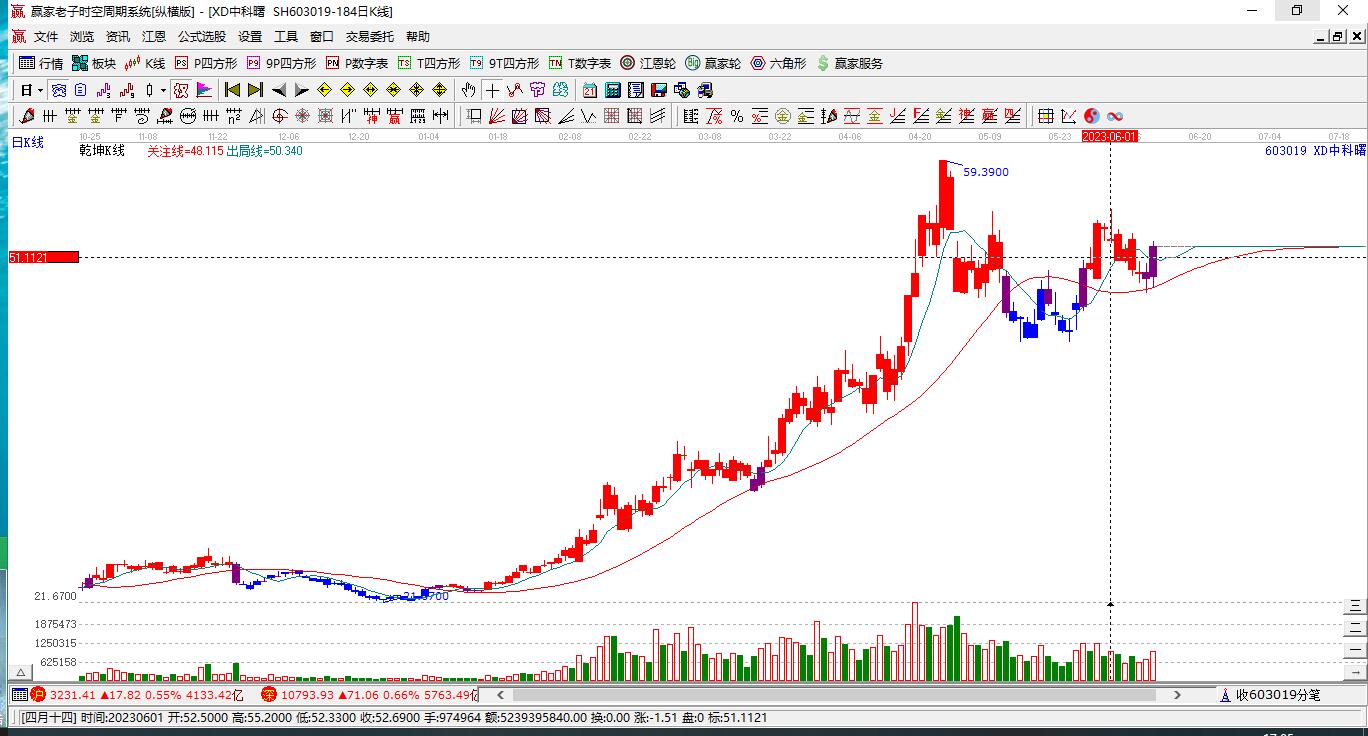Click yellow diamond left-arrow icon
The height and width of the screenshot is (736, 1368).
[325, 90]
